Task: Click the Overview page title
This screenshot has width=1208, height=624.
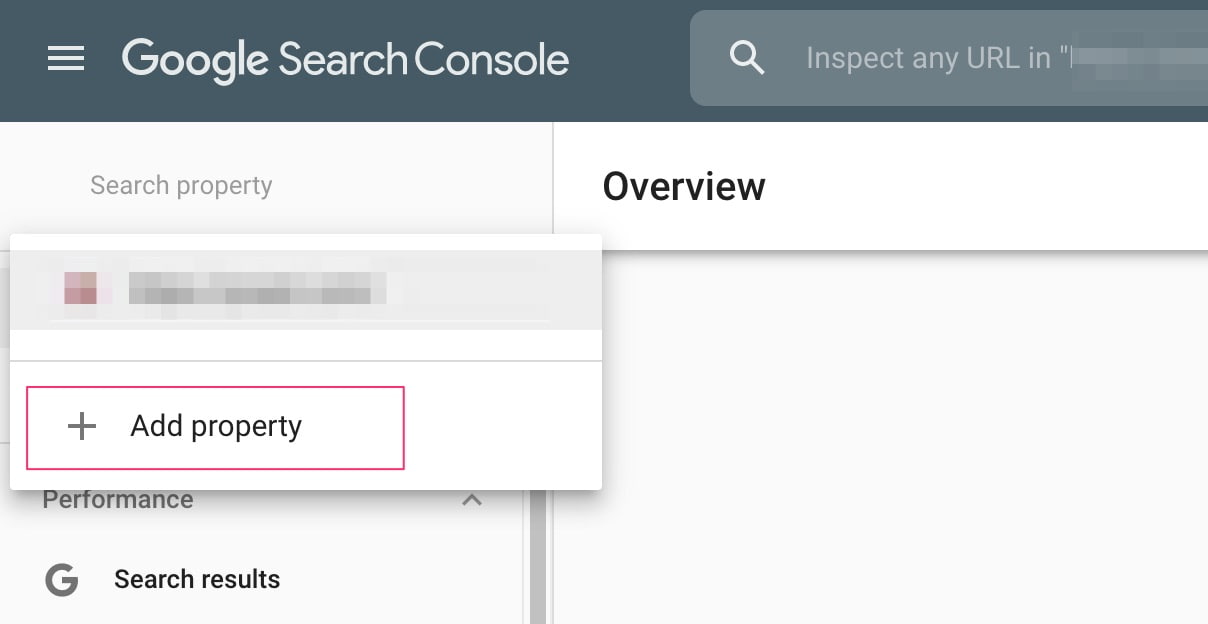Action: point(684,186)
